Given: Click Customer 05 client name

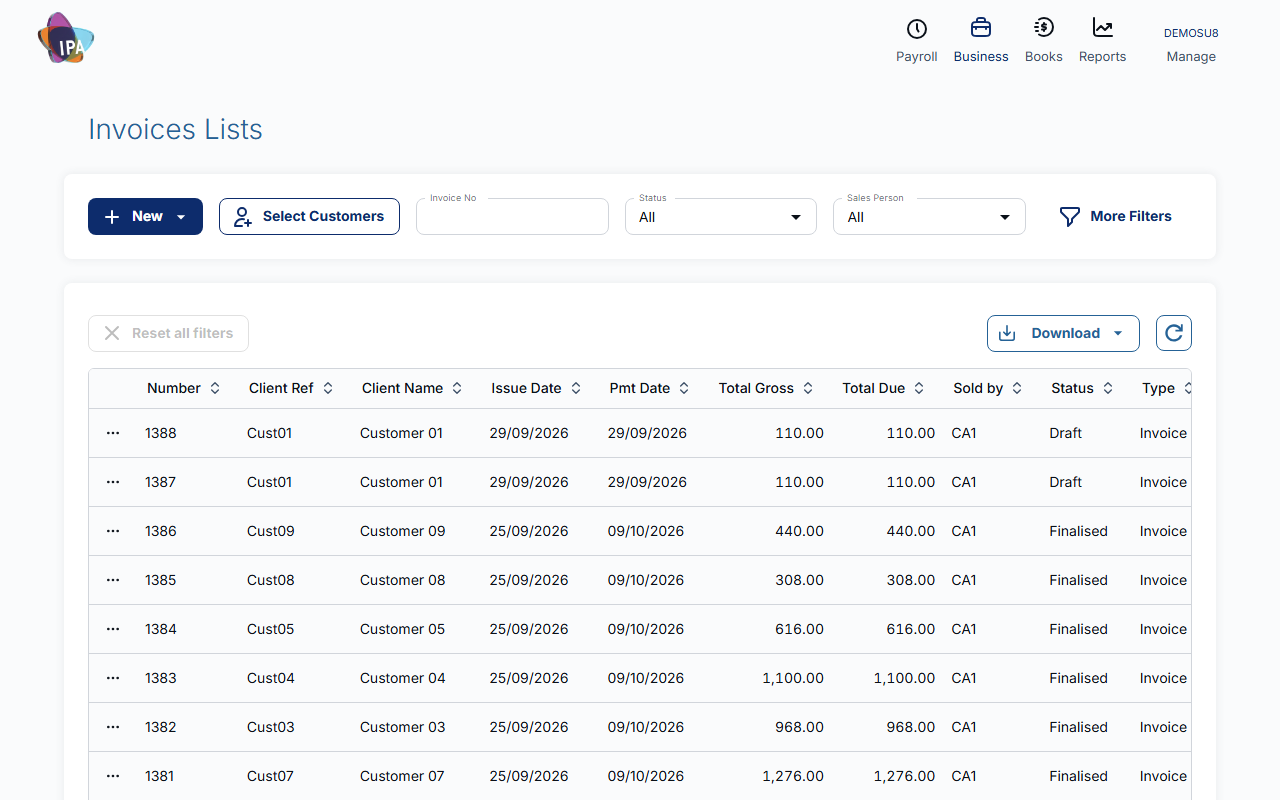Looking at the screenshot, I should (x=402, y=629).
